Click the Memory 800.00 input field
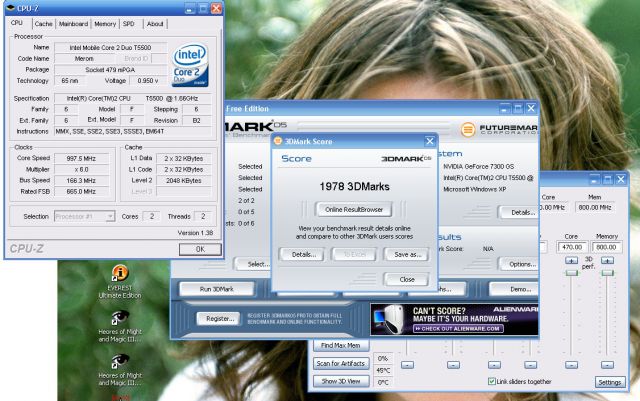 (607, 247)
